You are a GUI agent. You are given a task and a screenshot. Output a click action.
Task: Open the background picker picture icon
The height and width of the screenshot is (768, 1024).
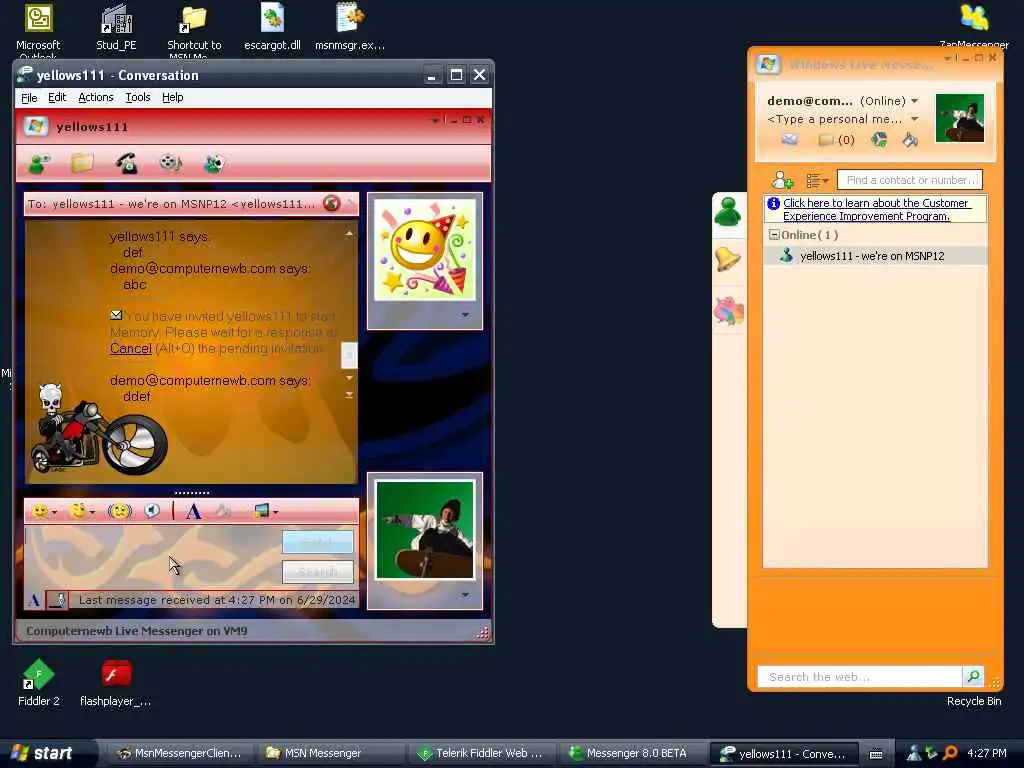[x=261, y=511]
